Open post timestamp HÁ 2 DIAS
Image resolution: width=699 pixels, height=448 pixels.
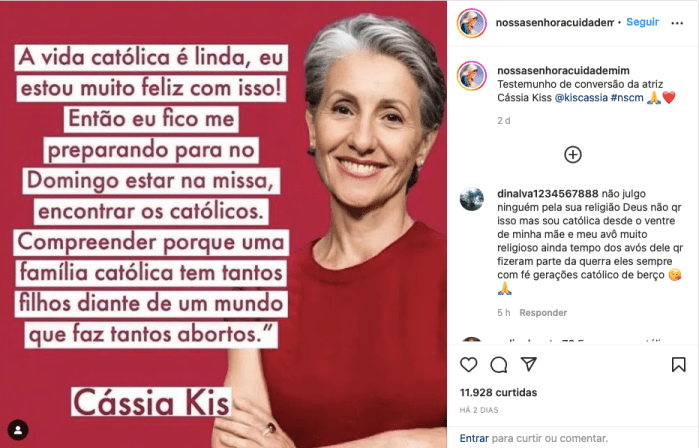click(x=479, y=410)
